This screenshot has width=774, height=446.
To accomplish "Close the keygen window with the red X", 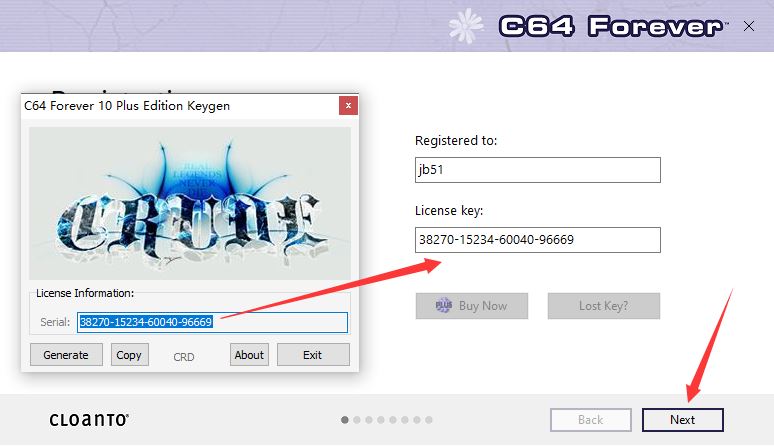I will pos(348,106).
